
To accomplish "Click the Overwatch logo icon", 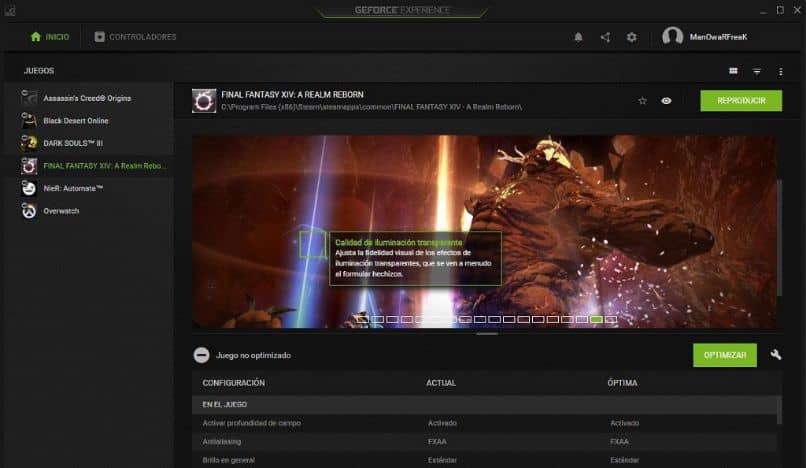I will point(29,211).
